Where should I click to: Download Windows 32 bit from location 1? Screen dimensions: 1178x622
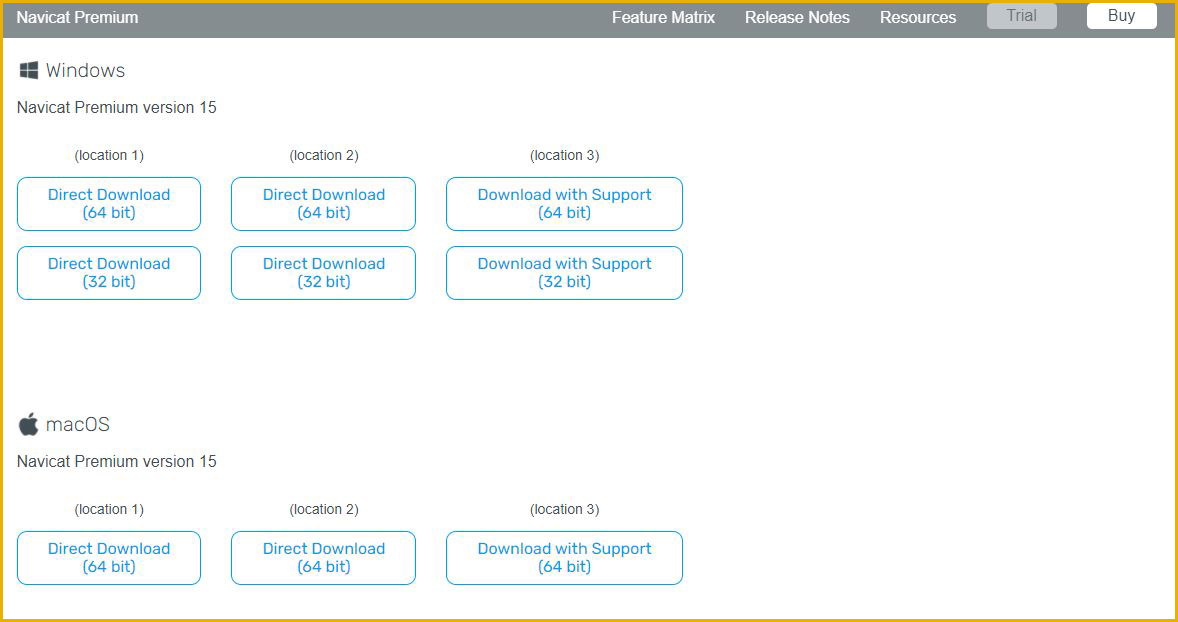pyautogui.click(x=109, y=273)
